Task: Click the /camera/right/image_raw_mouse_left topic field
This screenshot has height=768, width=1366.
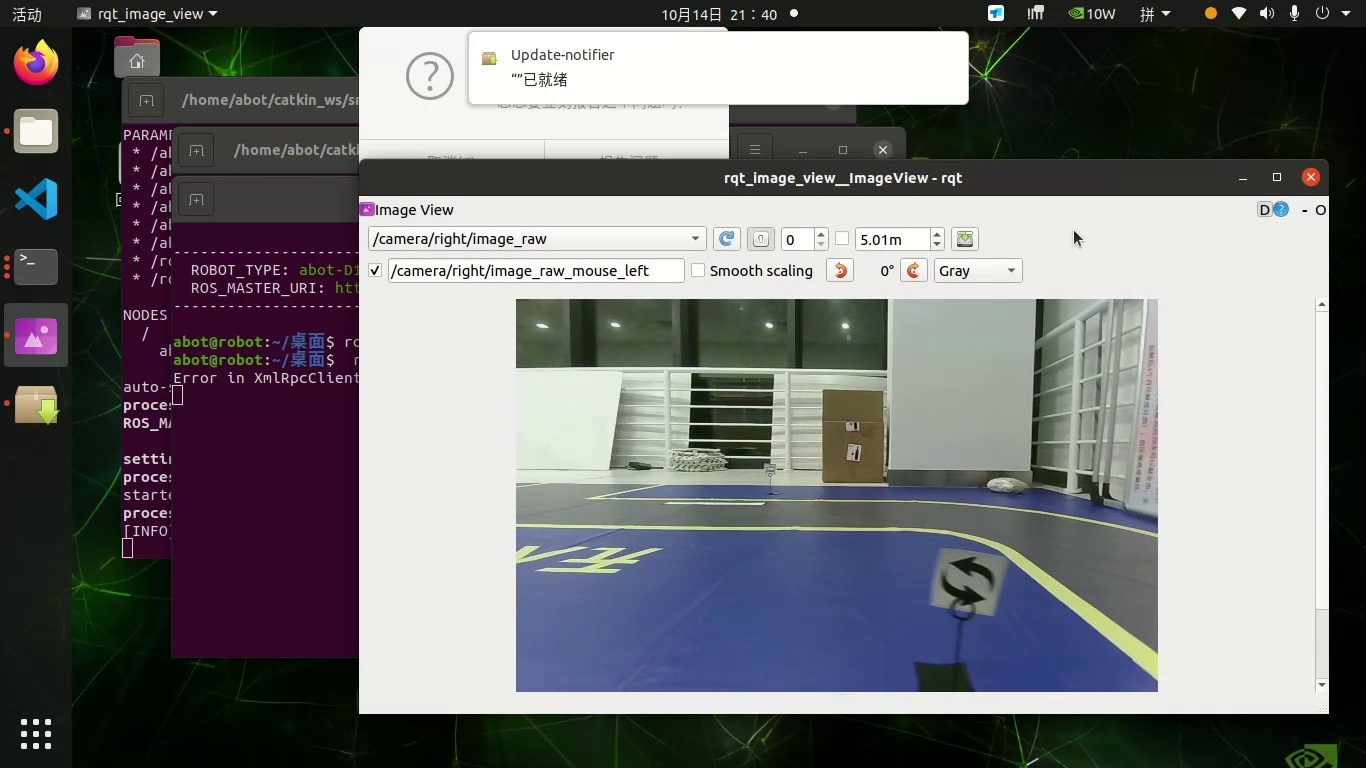Action: [536, 271]
